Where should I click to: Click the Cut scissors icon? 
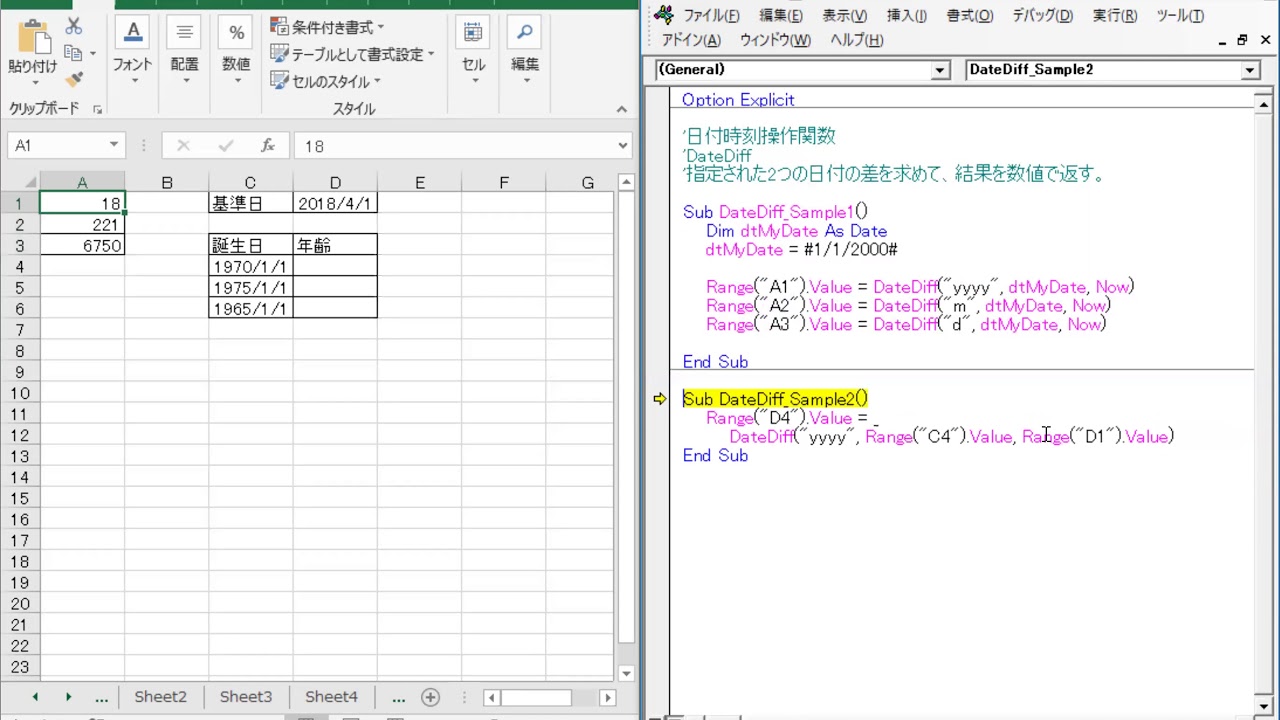[x=73, y=27]
